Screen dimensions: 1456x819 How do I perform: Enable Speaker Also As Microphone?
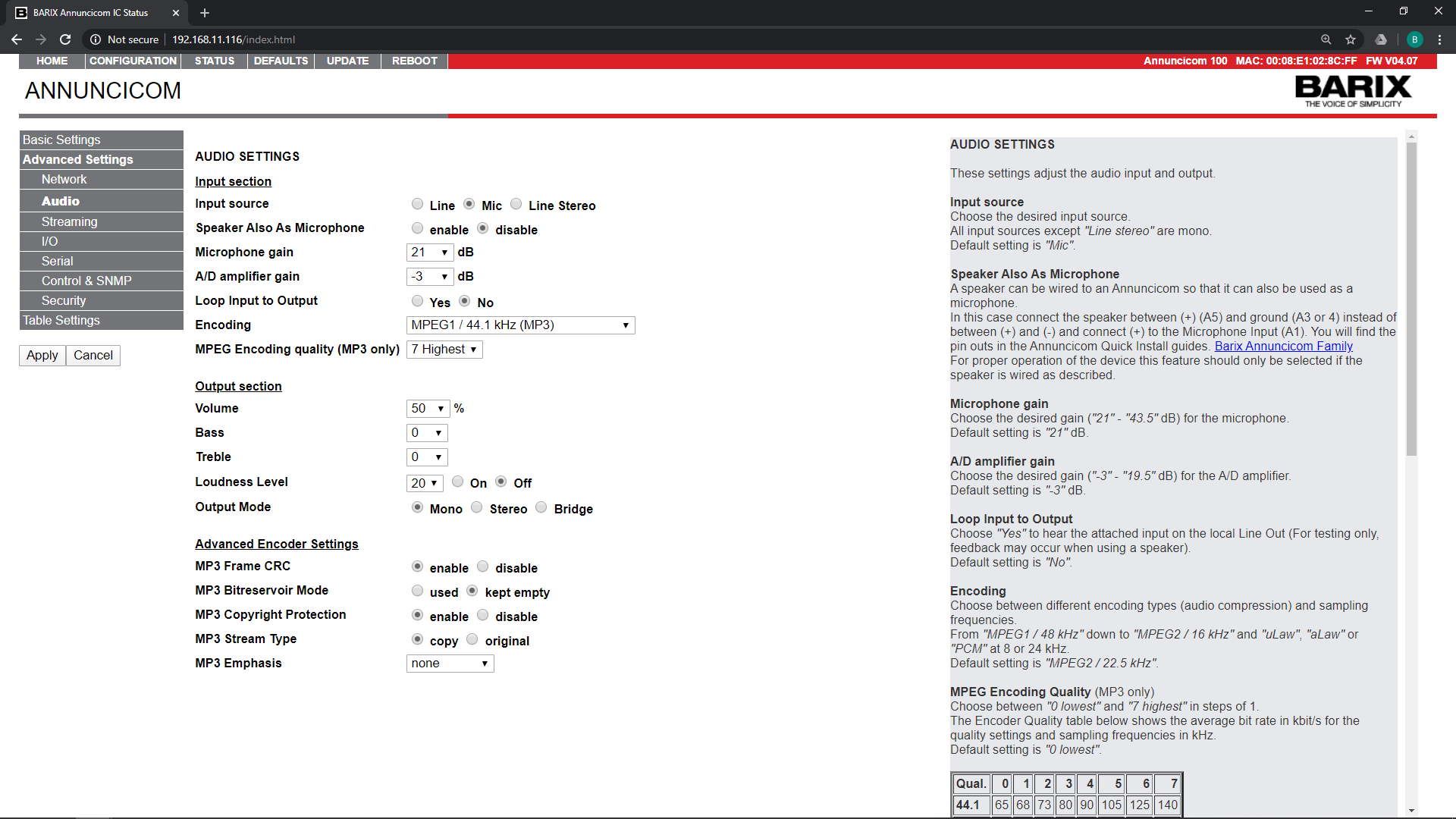418,228
